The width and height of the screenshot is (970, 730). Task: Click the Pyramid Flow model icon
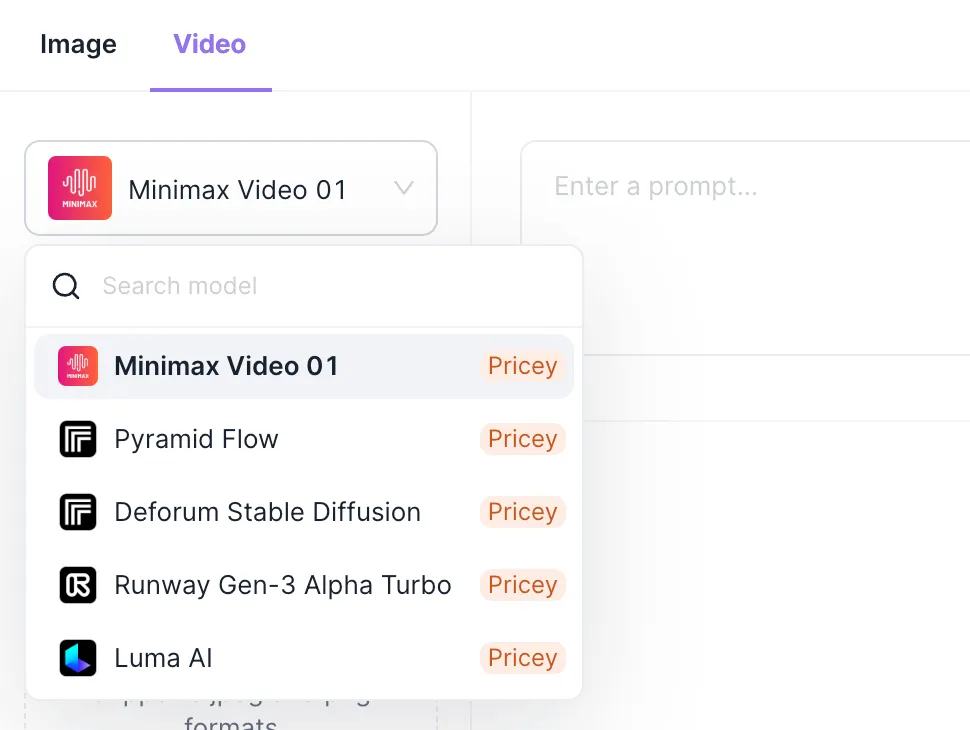click(x=78, y=439)
